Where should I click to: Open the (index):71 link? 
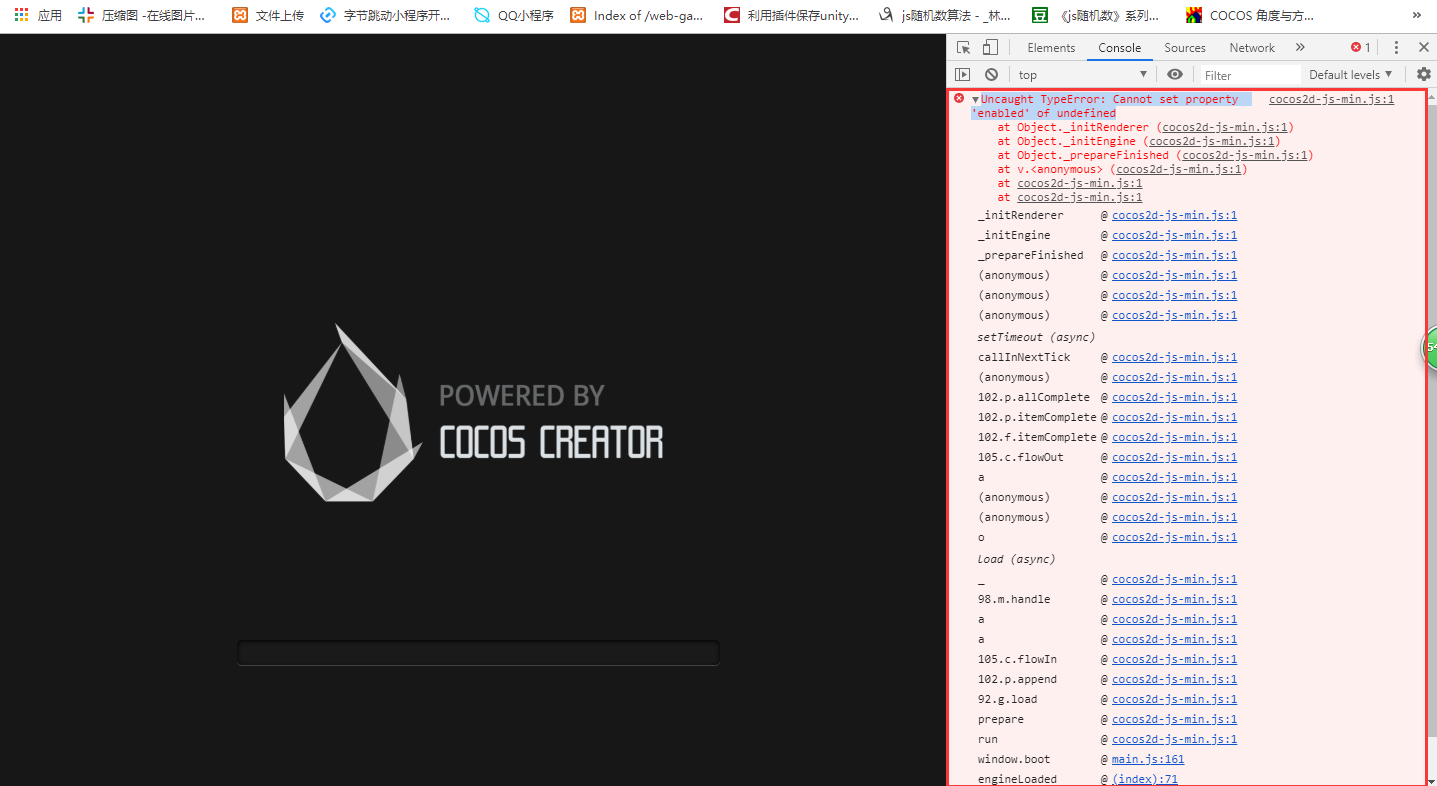[x=1145, y=779]
